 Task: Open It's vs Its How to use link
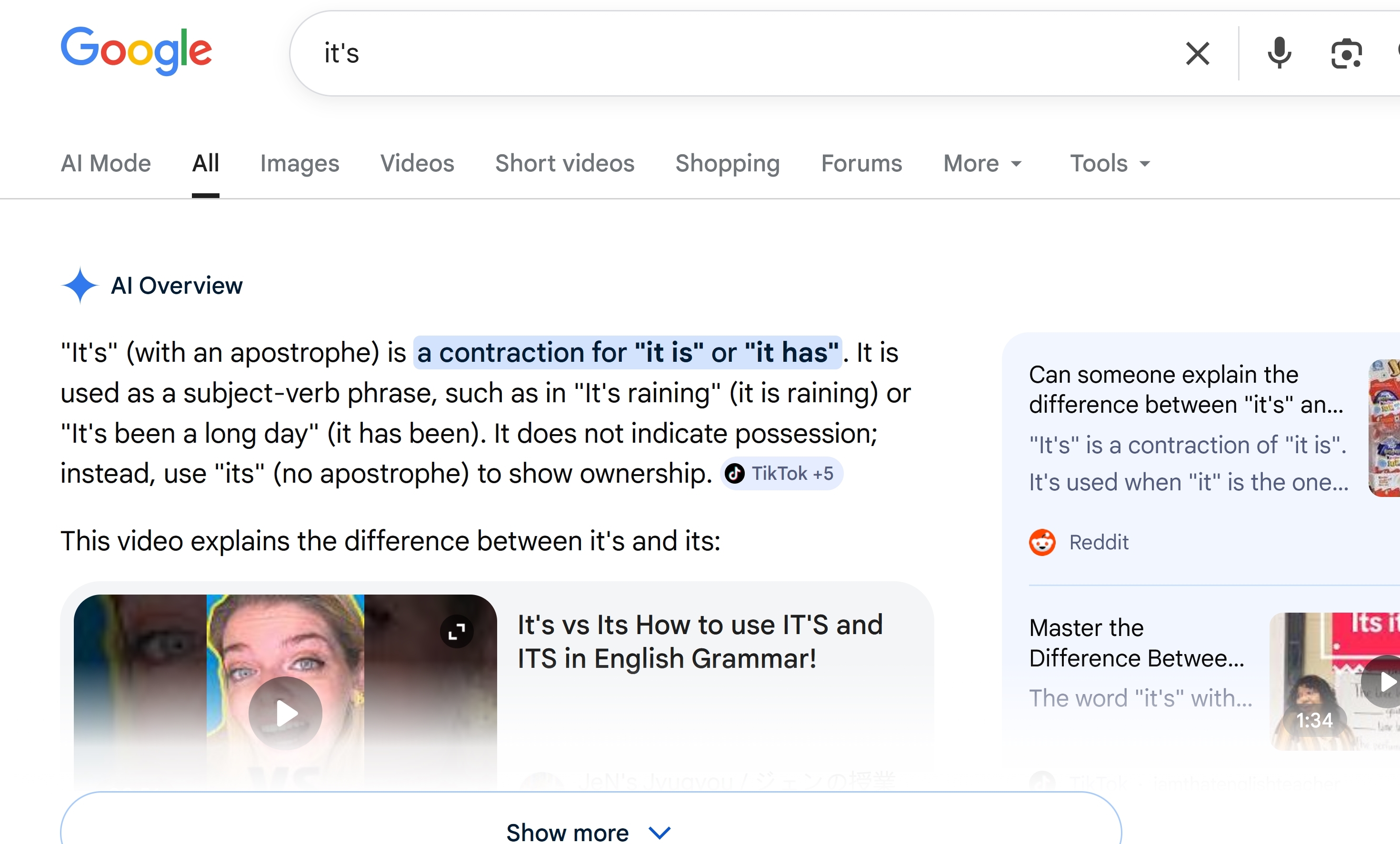click(x=700, y=642)
